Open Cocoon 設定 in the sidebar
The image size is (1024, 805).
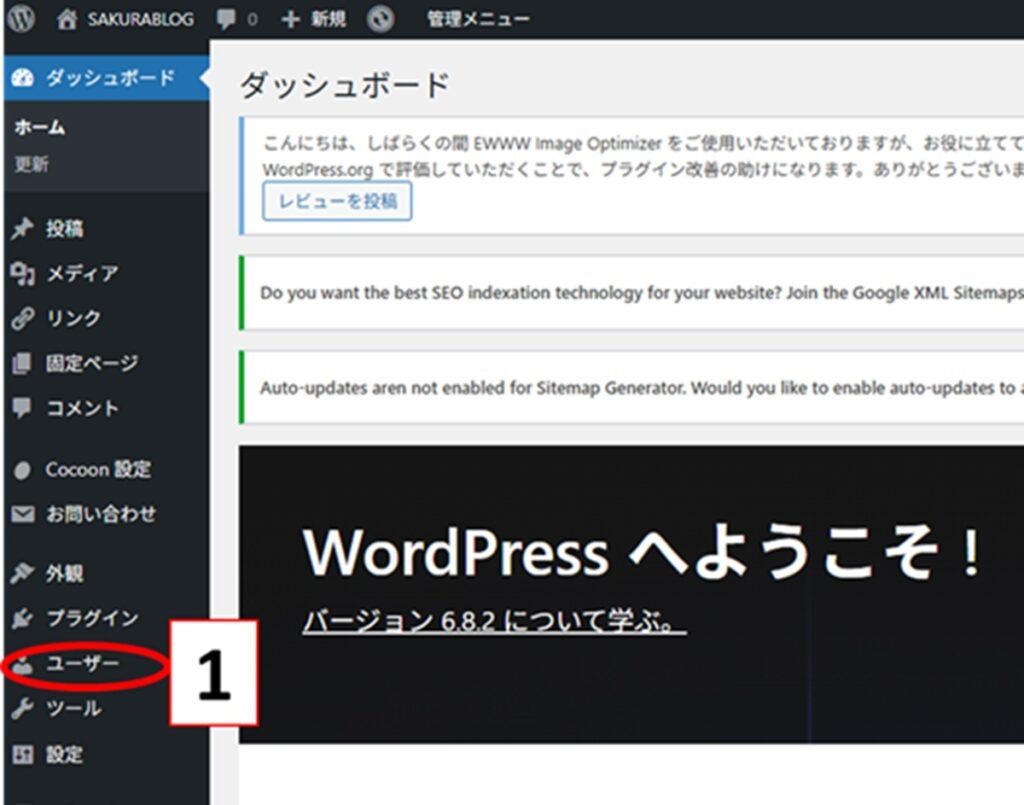98,469
